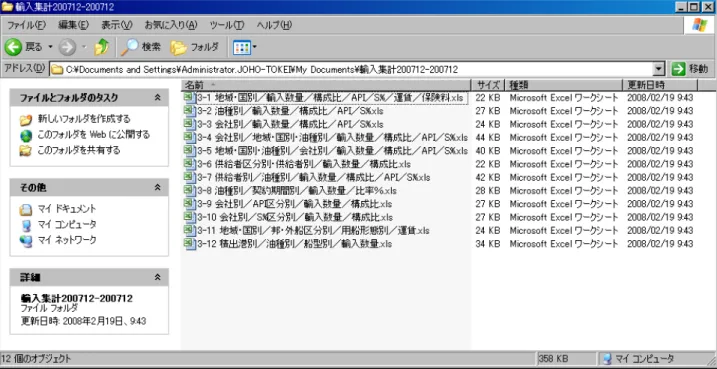Select Excel icon of file 3-4

point(189,137)
